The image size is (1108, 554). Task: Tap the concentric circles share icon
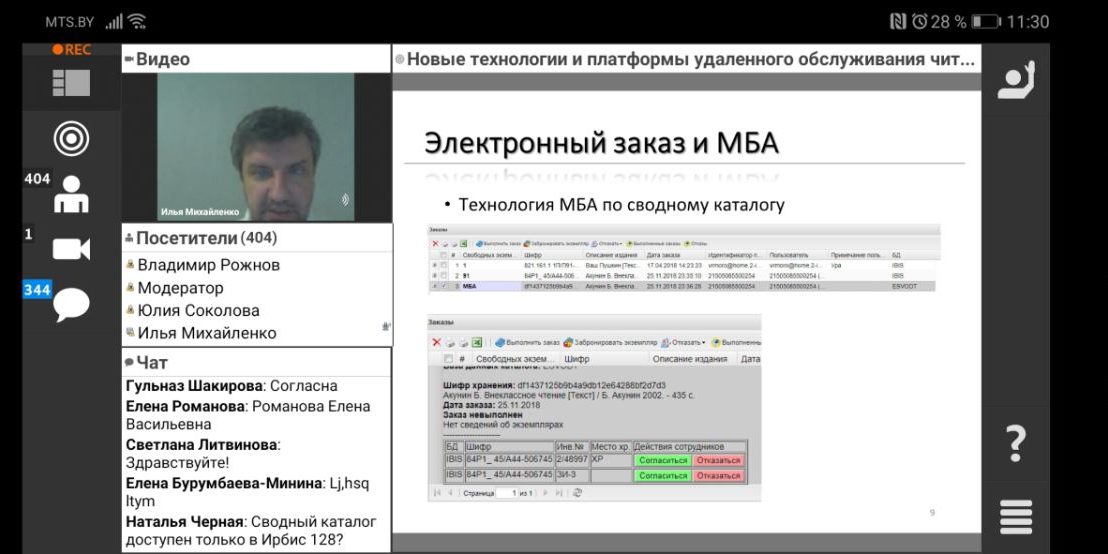pos(71,138)
